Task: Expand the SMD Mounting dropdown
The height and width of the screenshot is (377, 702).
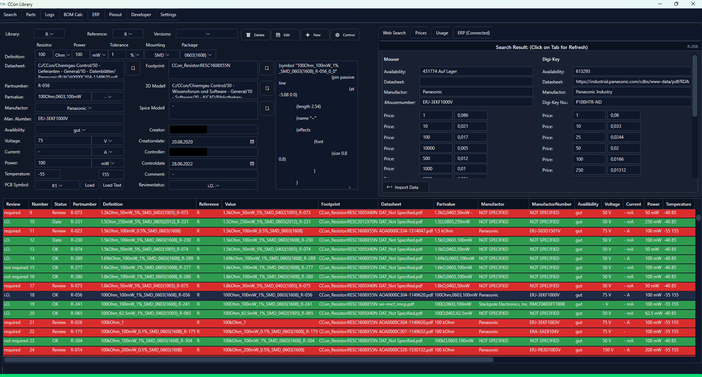Action: 162,55
